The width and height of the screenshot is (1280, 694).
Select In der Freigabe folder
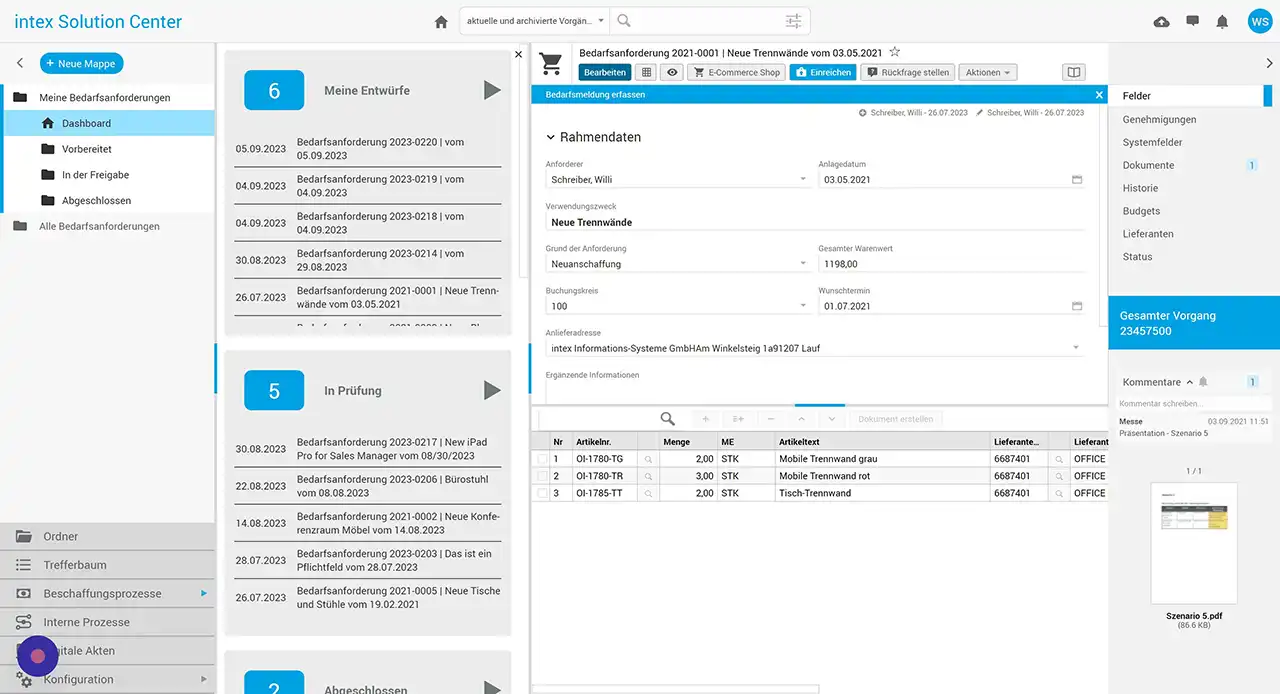click(95, 175)
